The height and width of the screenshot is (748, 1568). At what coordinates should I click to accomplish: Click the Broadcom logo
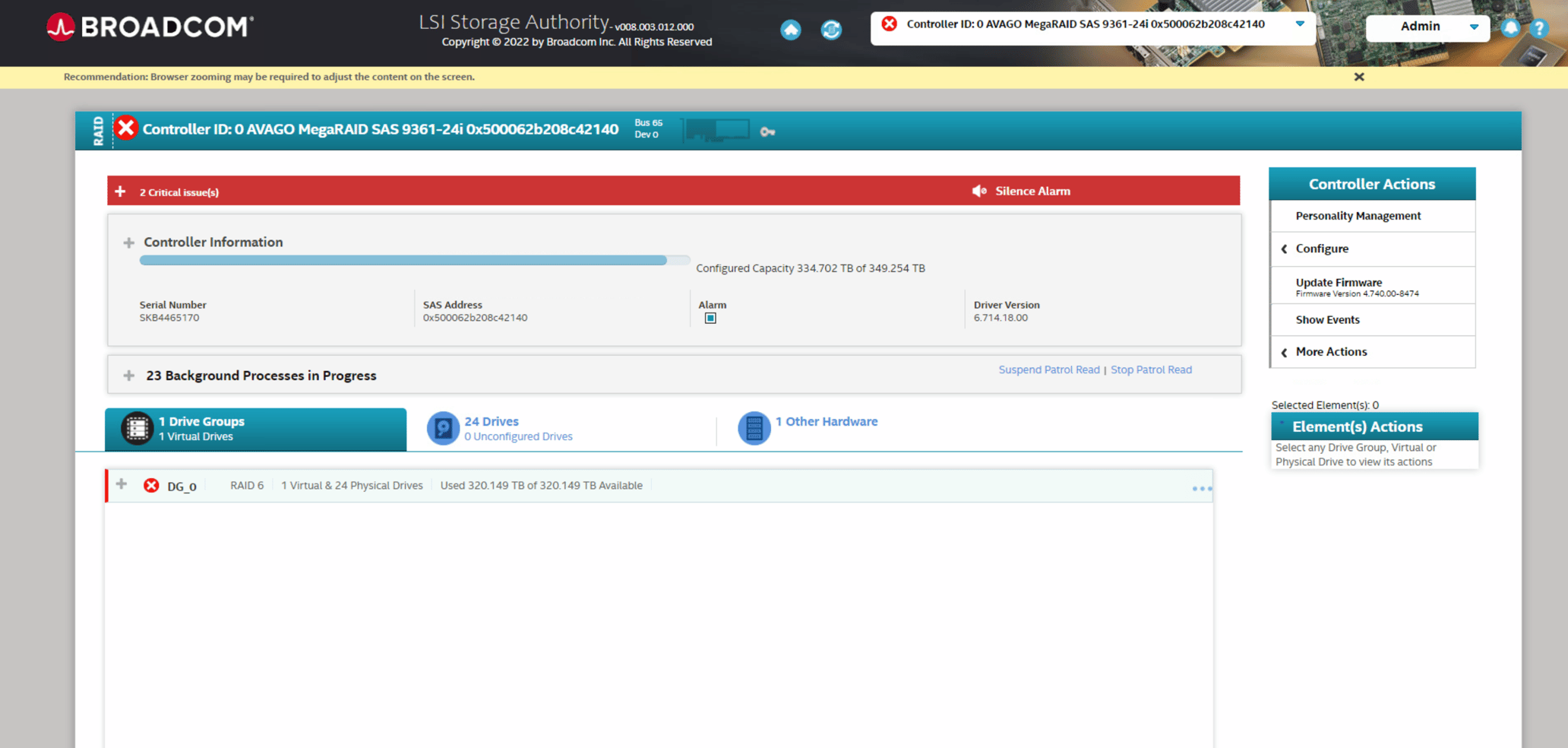[x=149, y=26]
